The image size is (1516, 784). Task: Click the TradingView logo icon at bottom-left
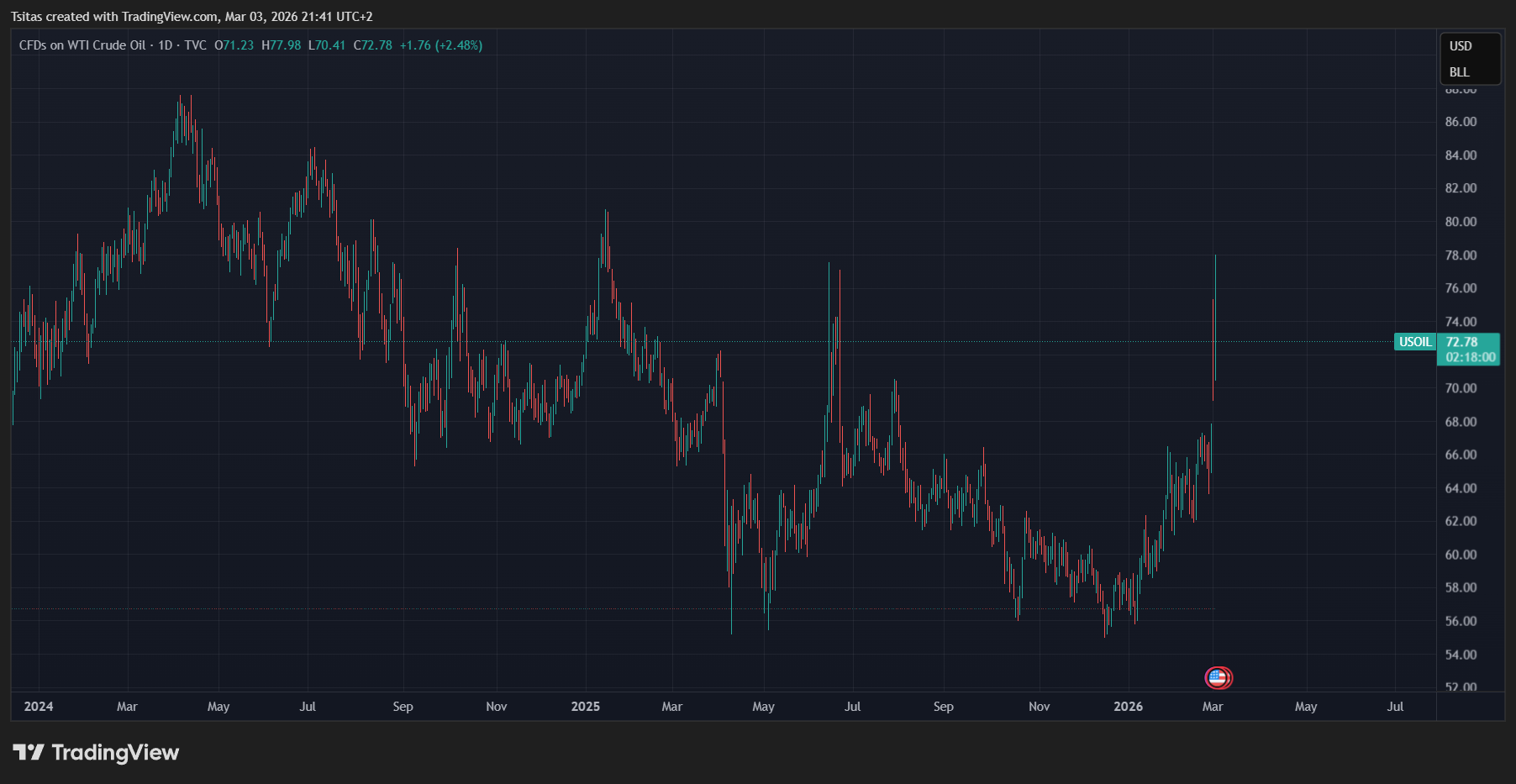[28, 752]
